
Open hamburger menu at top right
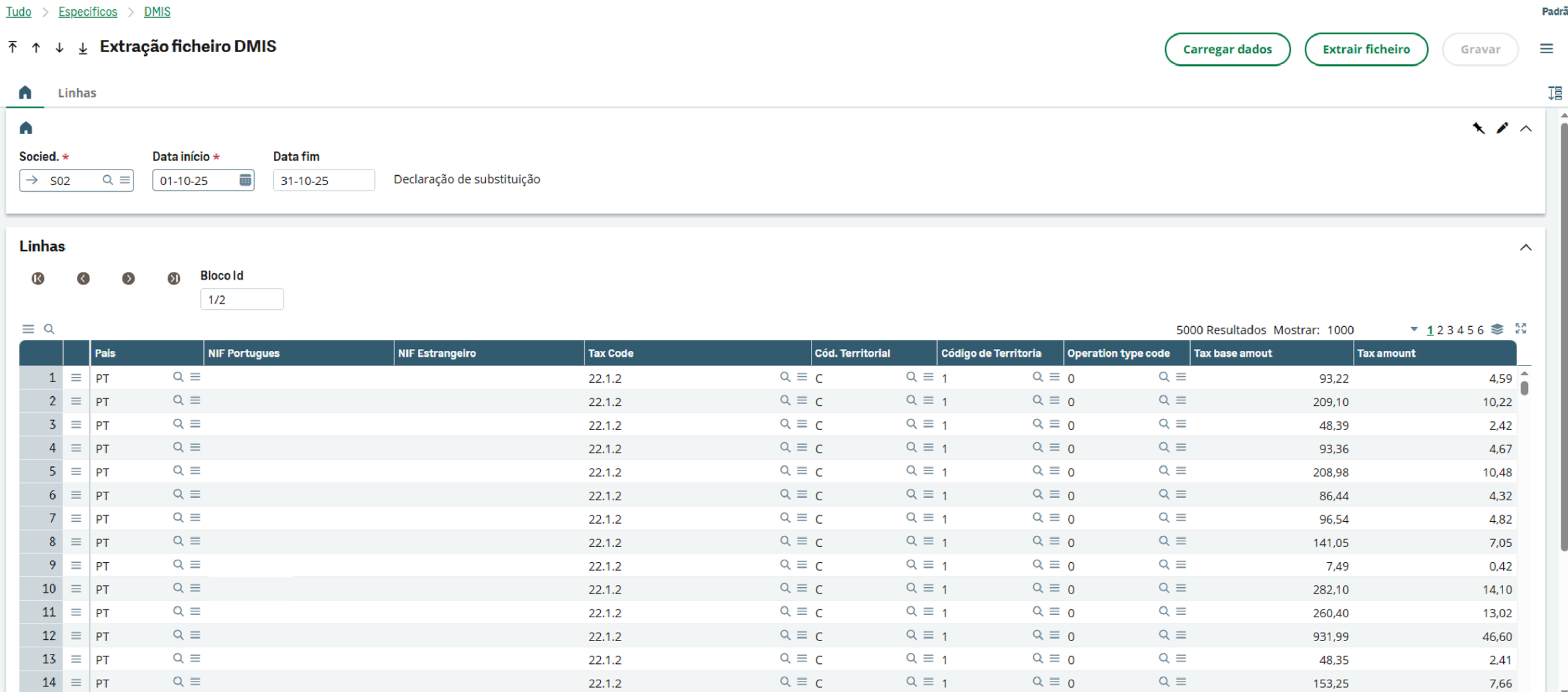click(x=1546, y=49)
